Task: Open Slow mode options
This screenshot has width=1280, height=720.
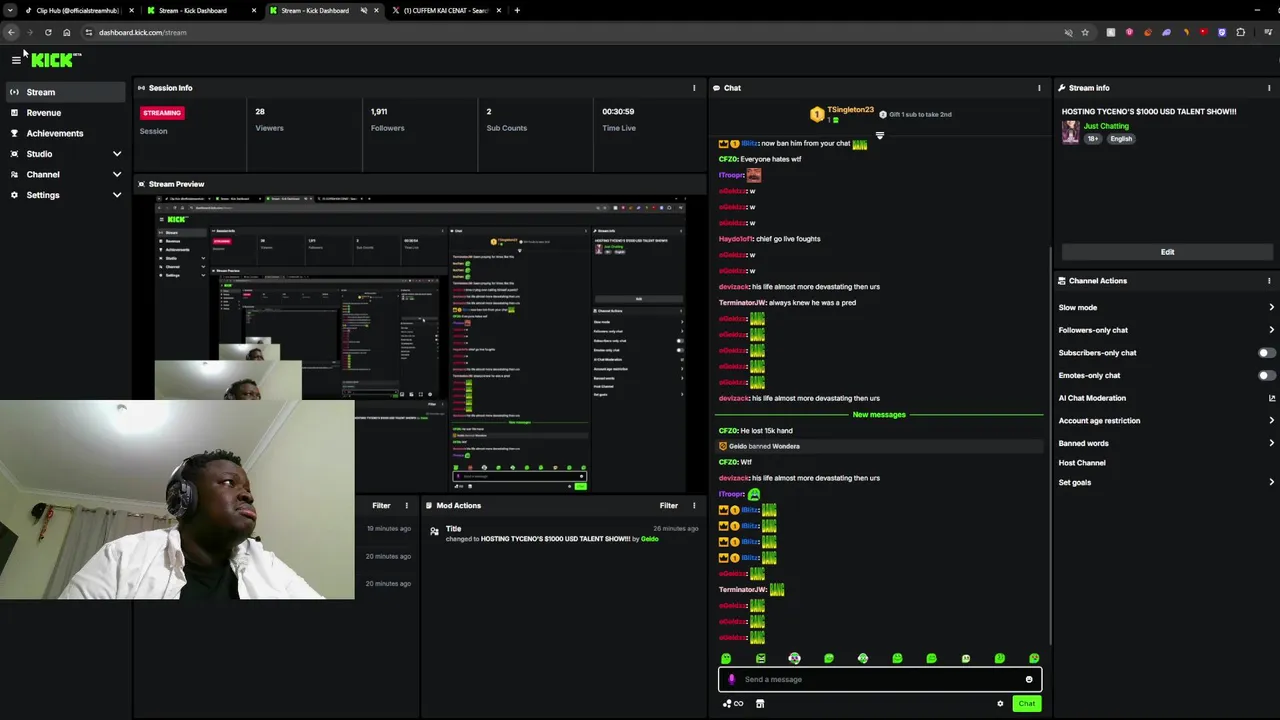Action: (1166, 308)
